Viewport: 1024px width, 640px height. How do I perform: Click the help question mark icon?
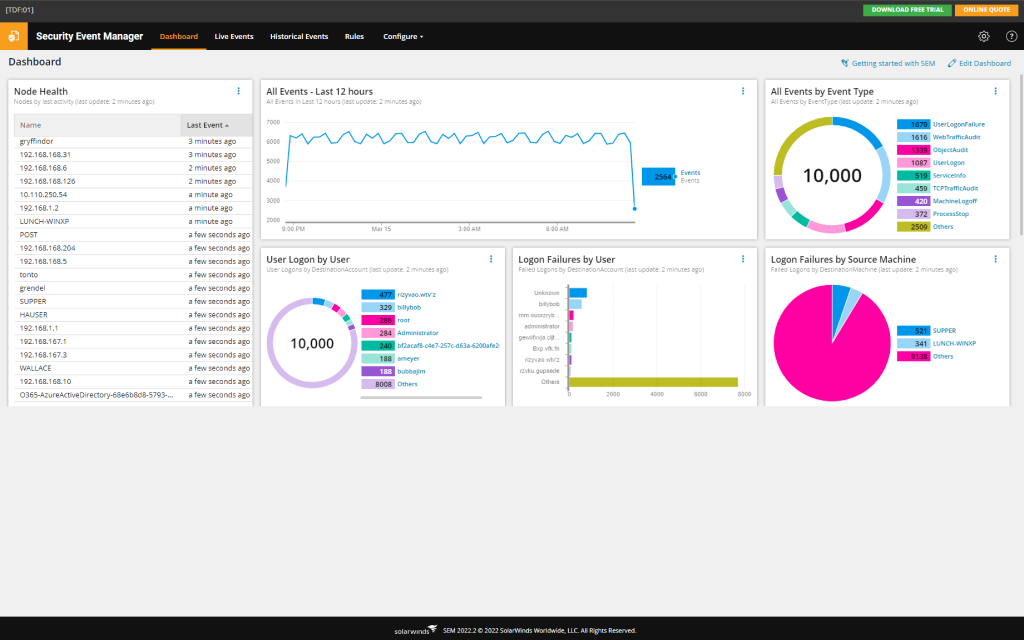click(x=1009, y=36)
